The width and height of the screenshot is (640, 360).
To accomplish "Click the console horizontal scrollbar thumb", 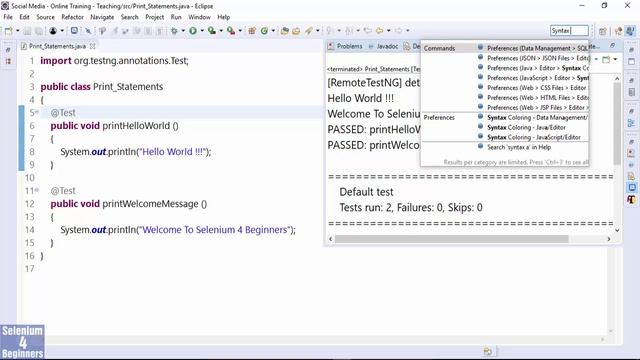I will tap(451, 239).
